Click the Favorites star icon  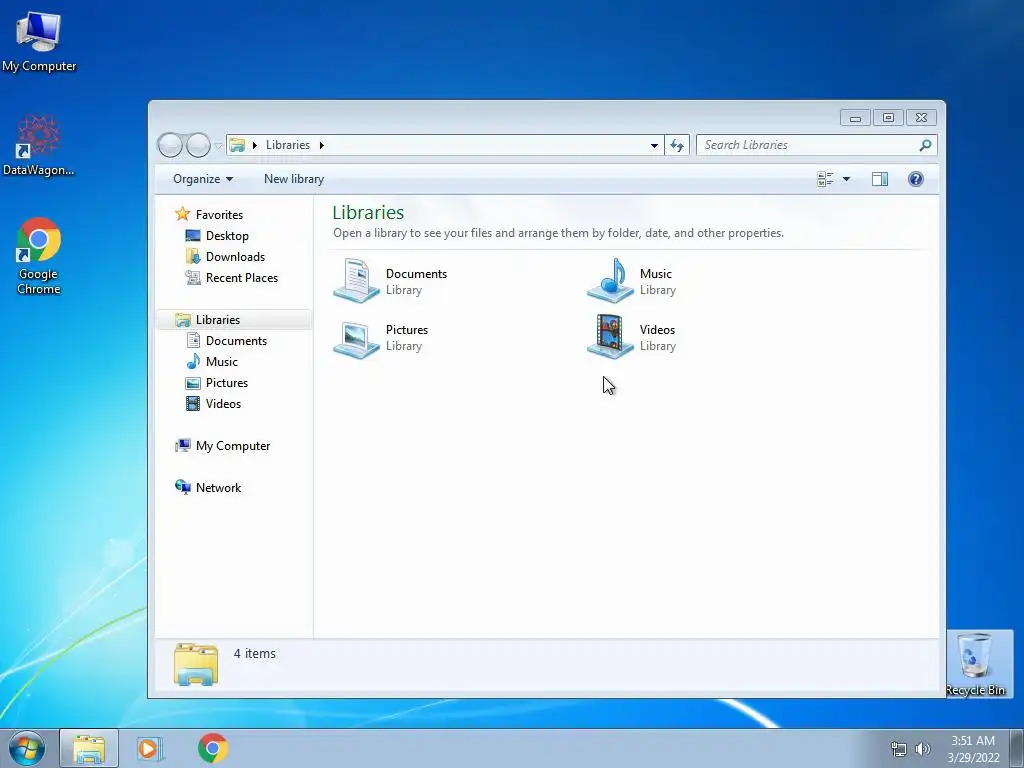[x=183, y=214]
